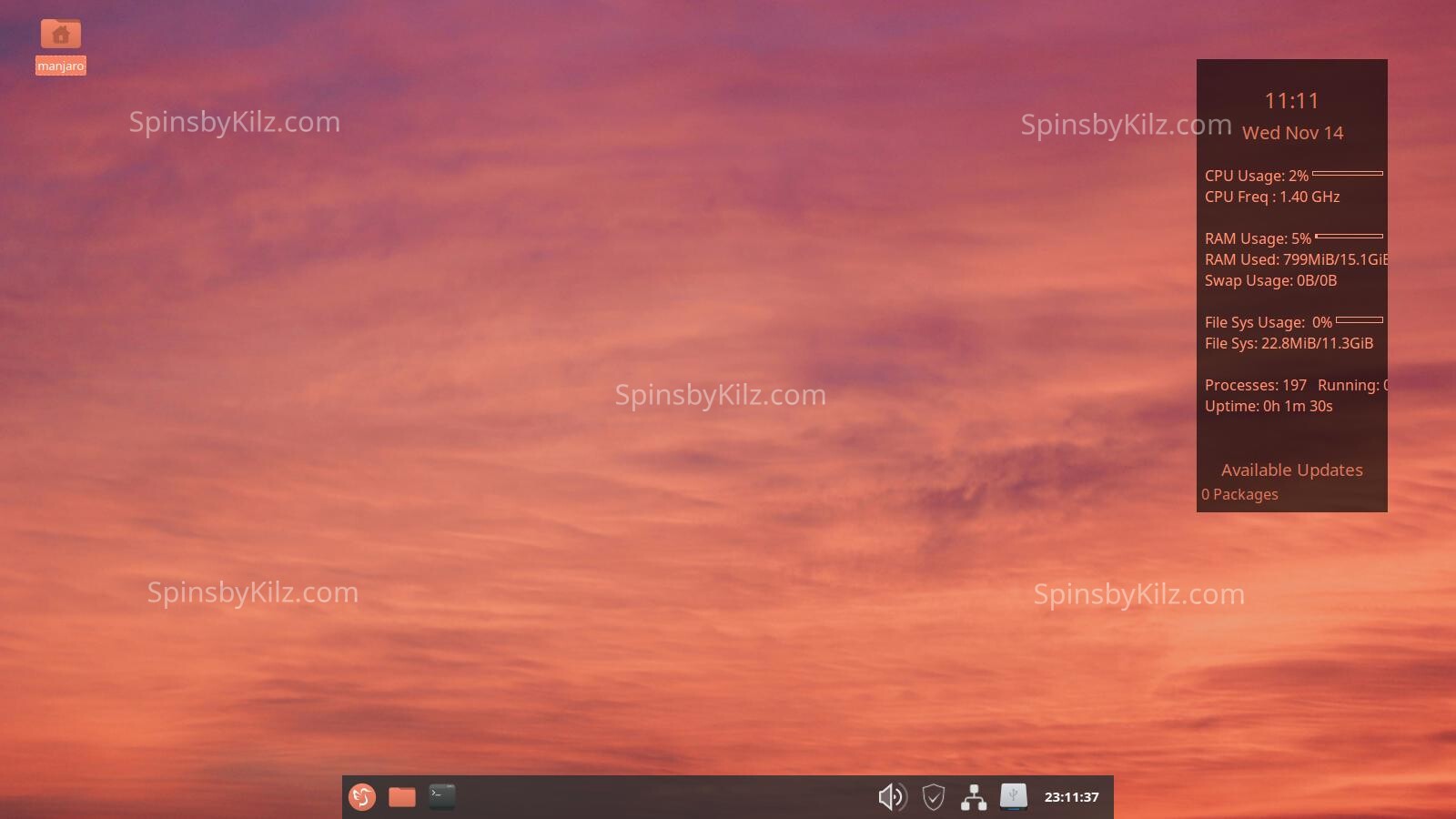Image resolution: width=1456 pixels, height=819 pixels.
Task: Click the network connection tray icon
Action: (x=974, y=797)
